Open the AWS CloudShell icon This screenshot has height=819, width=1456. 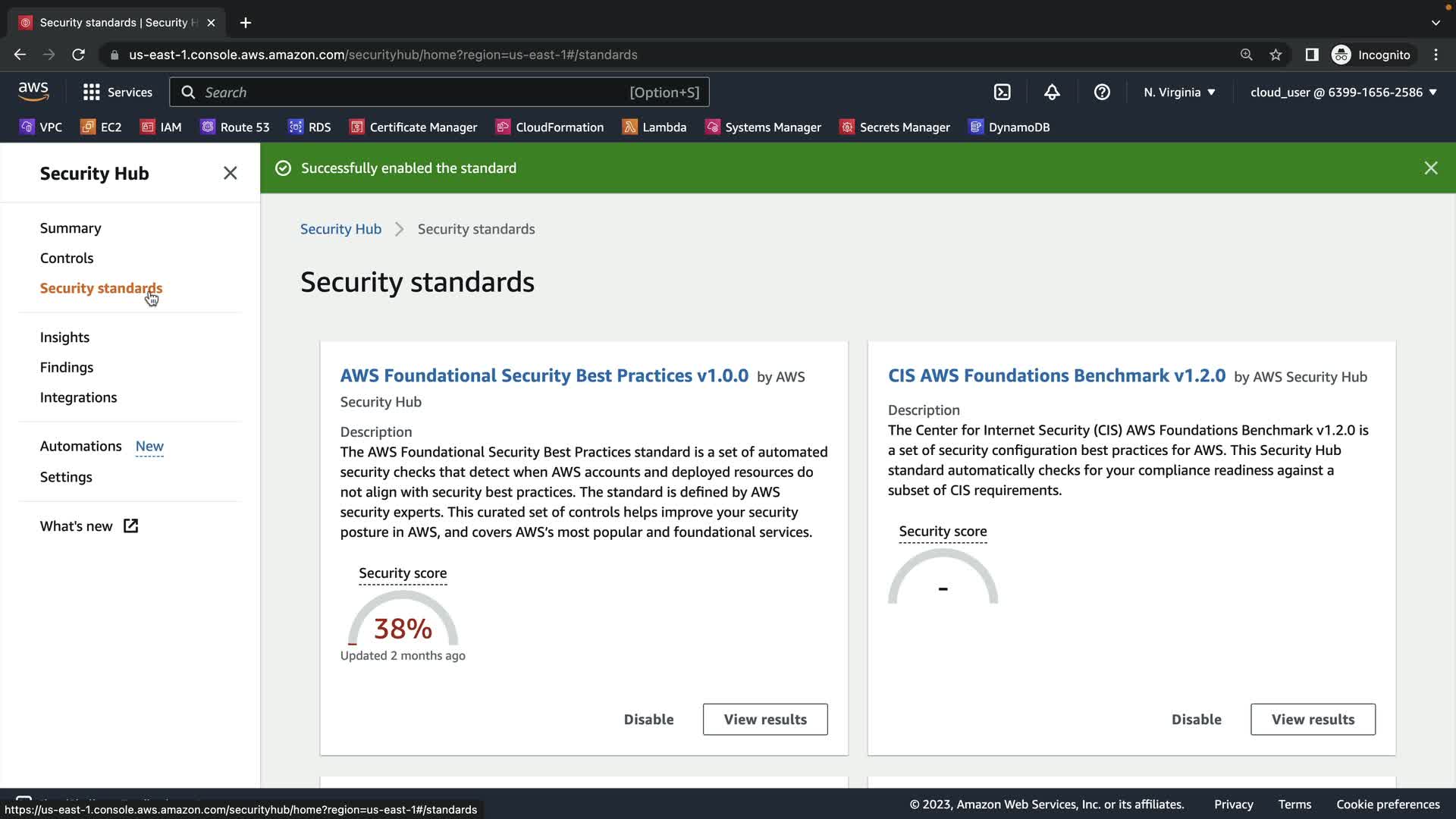point(1002,93)
